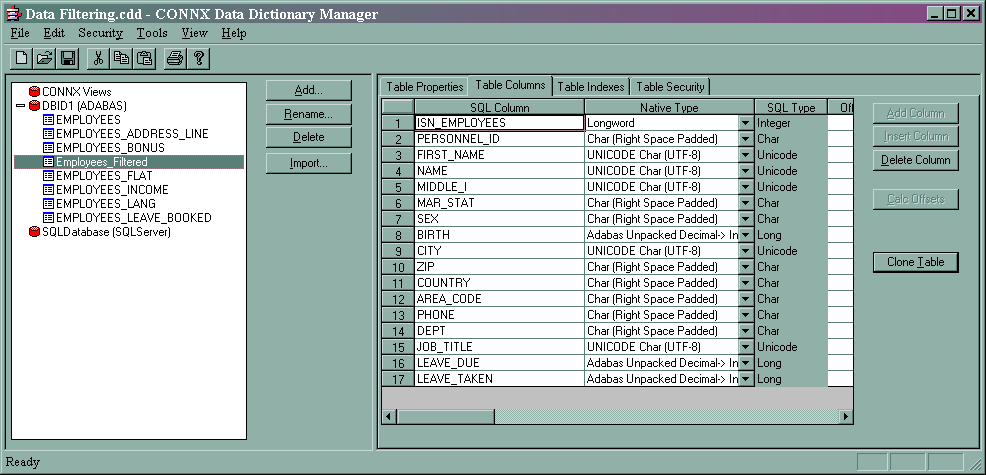The height and width of the screenshot is (475, 986).
Task: Click the Save diskette toolbar icon
Action: coord(67,59)
